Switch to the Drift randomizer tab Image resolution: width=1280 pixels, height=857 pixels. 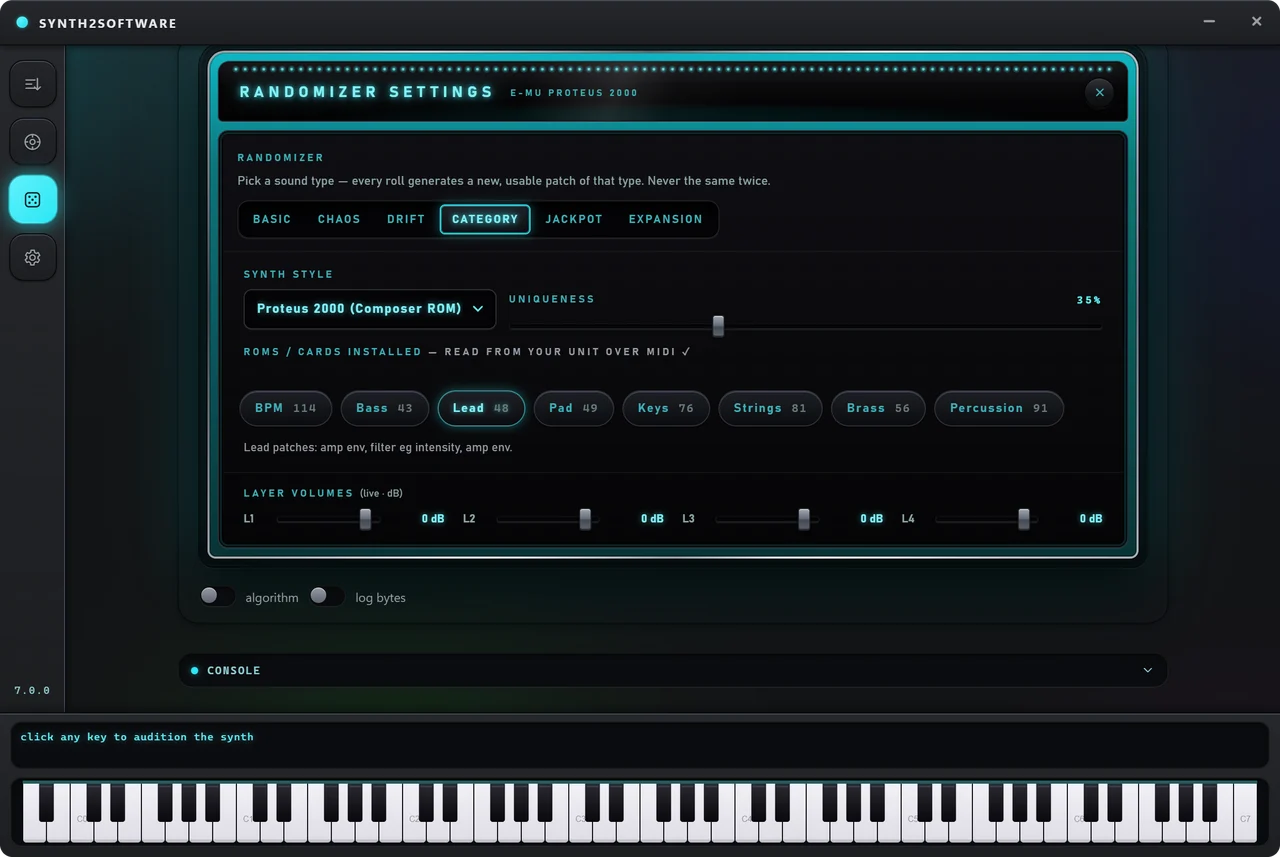(406, 219)
